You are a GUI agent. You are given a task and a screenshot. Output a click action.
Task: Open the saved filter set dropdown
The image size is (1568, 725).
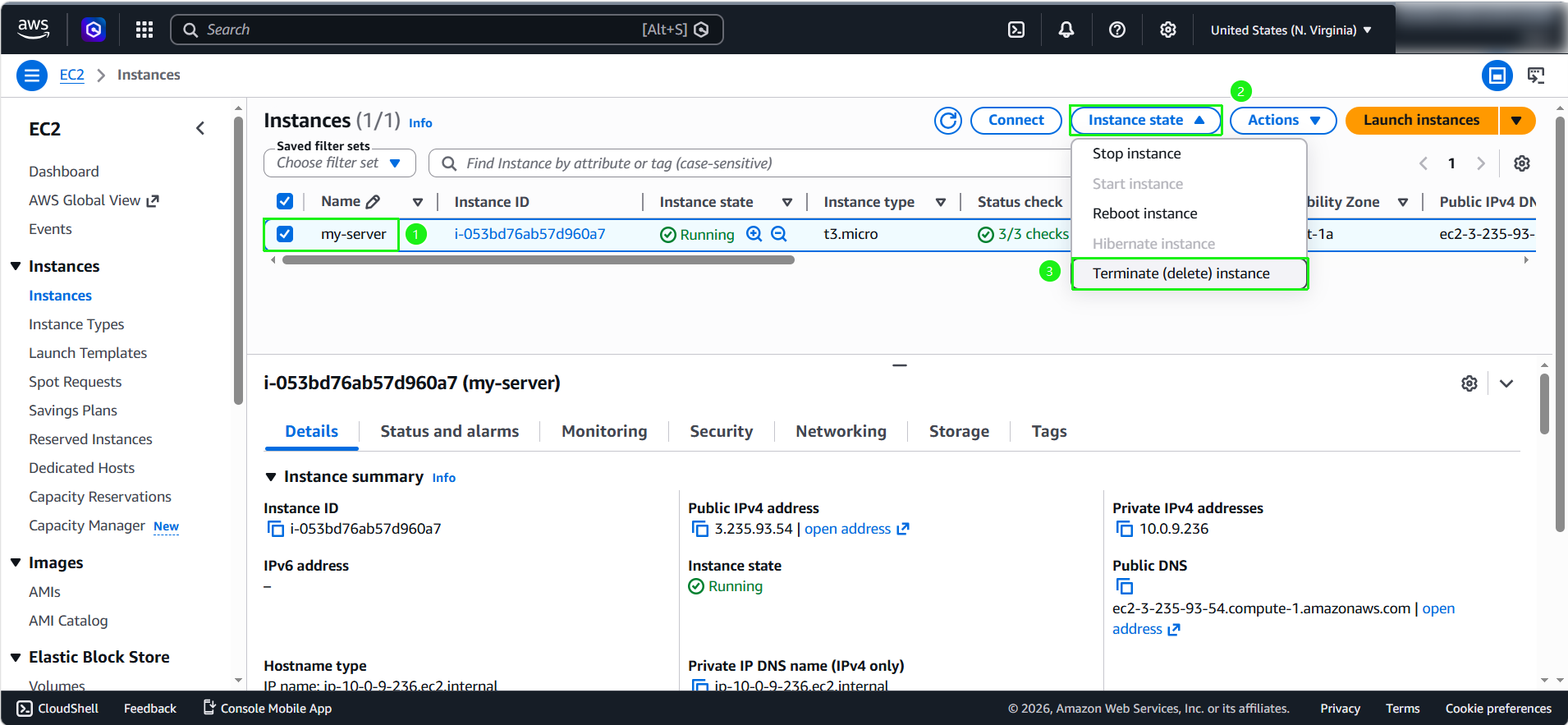340,163
